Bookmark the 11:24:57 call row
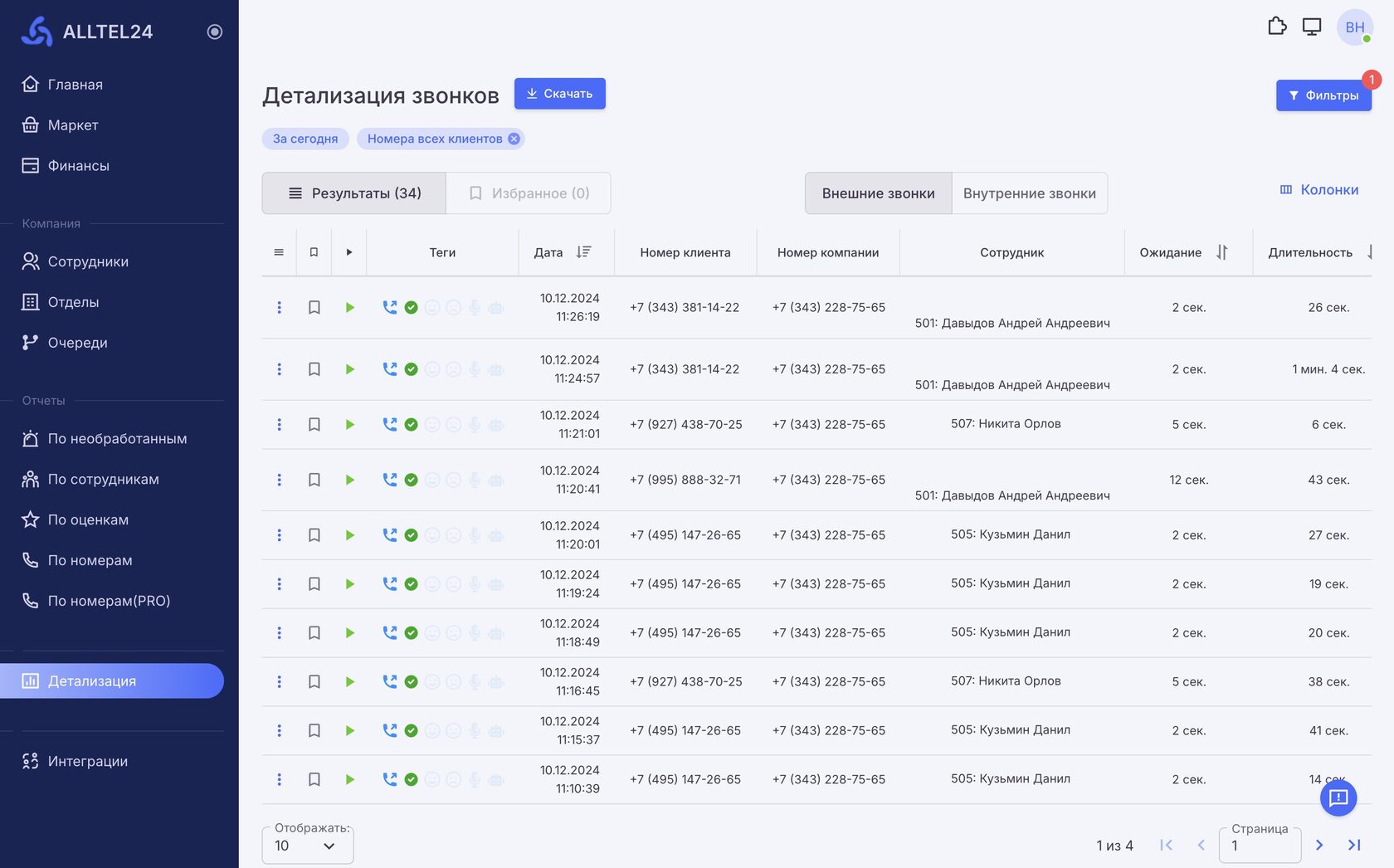Screen dimensions: 1394x868 coord(314,369)
